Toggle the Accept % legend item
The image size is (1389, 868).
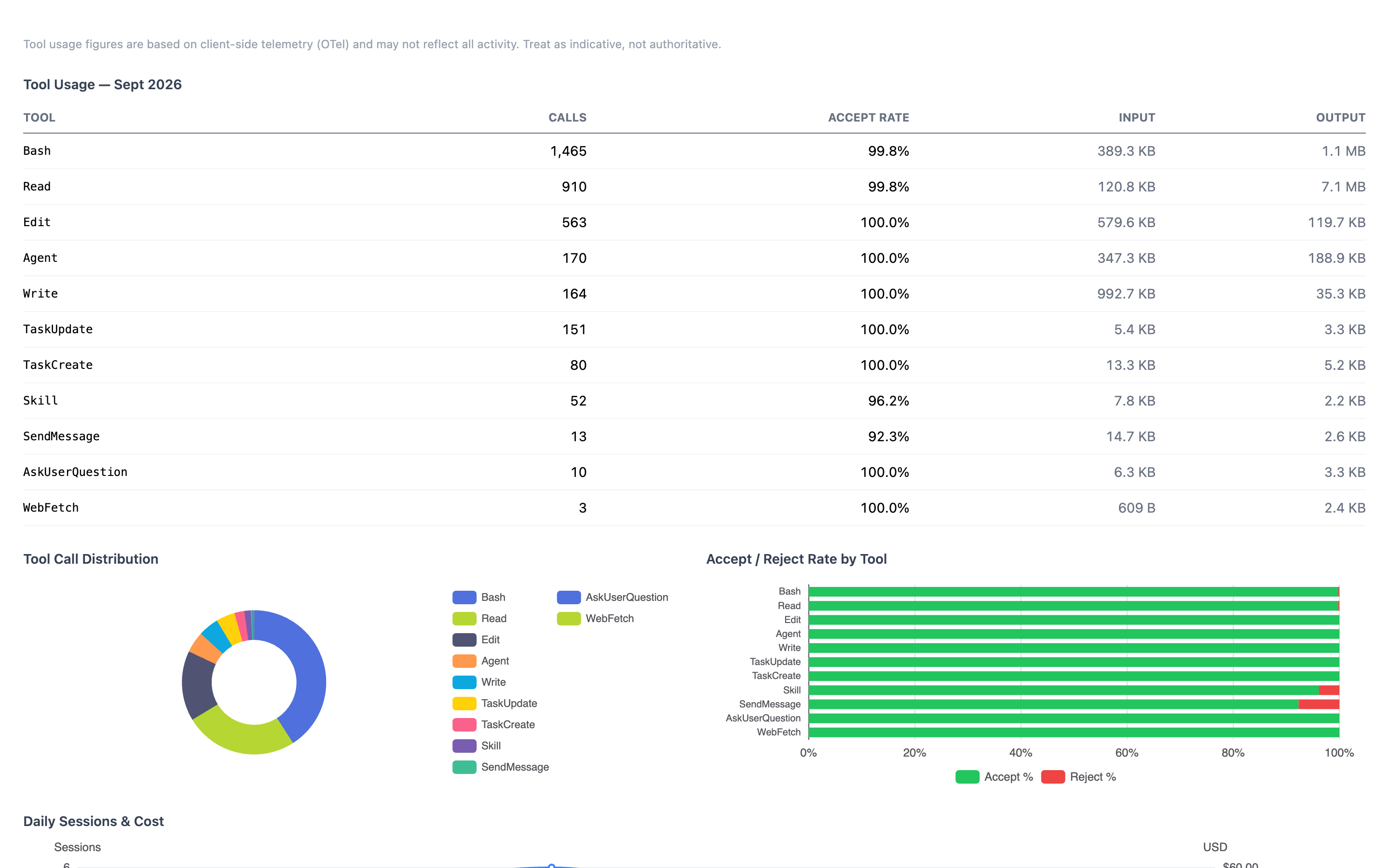tap(994, 777)
